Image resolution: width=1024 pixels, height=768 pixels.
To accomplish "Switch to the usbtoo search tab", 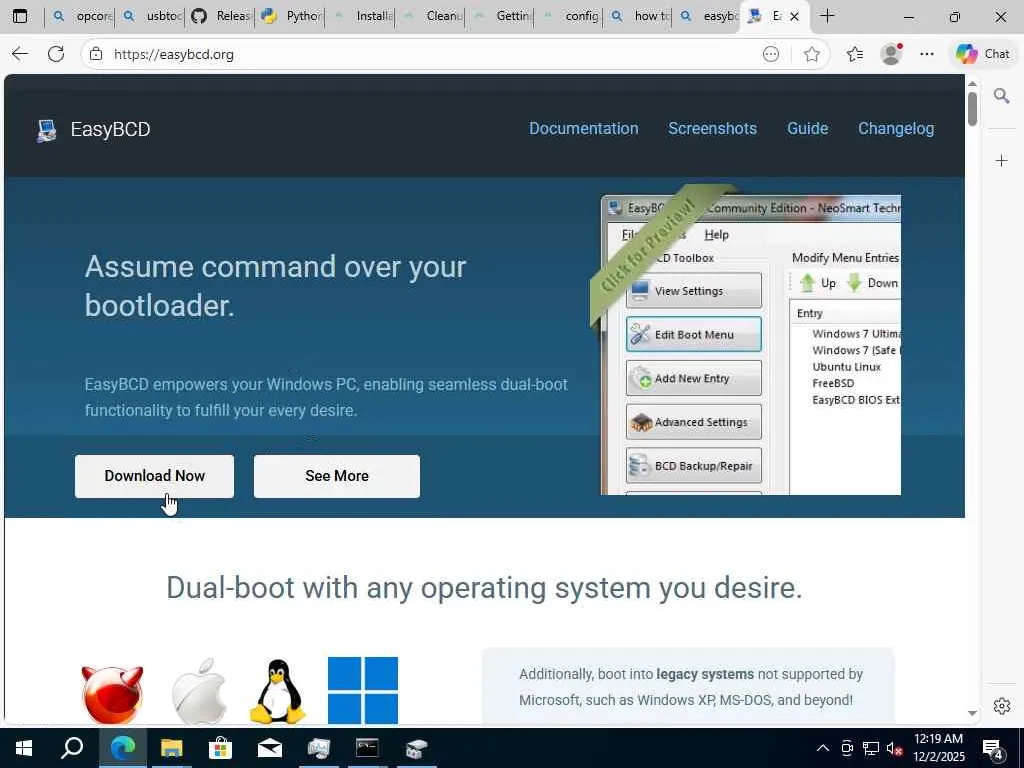I will pyautogui.click(x=152, y=16).
